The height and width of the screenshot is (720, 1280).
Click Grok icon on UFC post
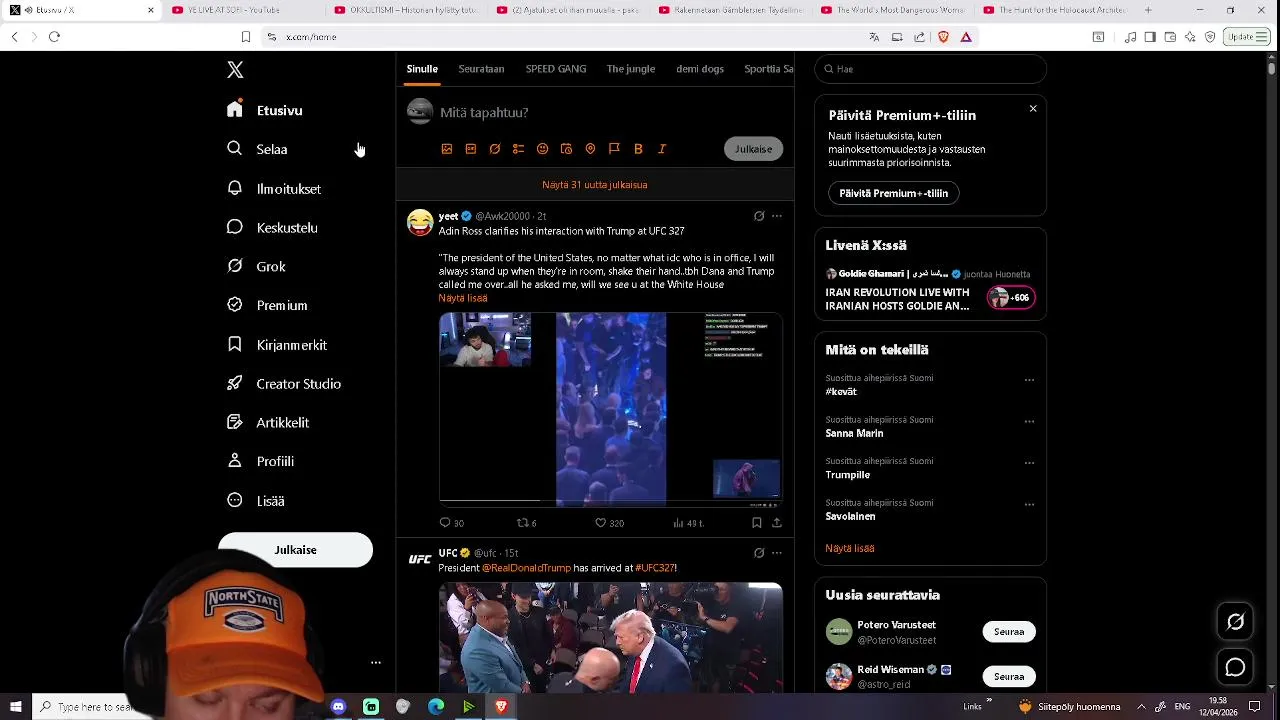pos(759,553)
